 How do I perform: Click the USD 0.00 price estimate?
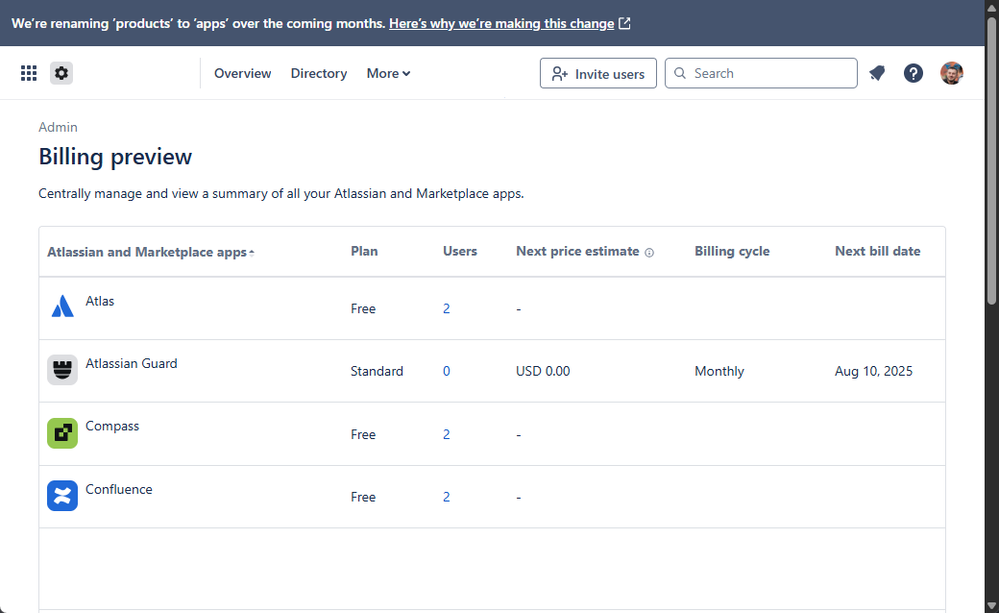coord(543,371)
